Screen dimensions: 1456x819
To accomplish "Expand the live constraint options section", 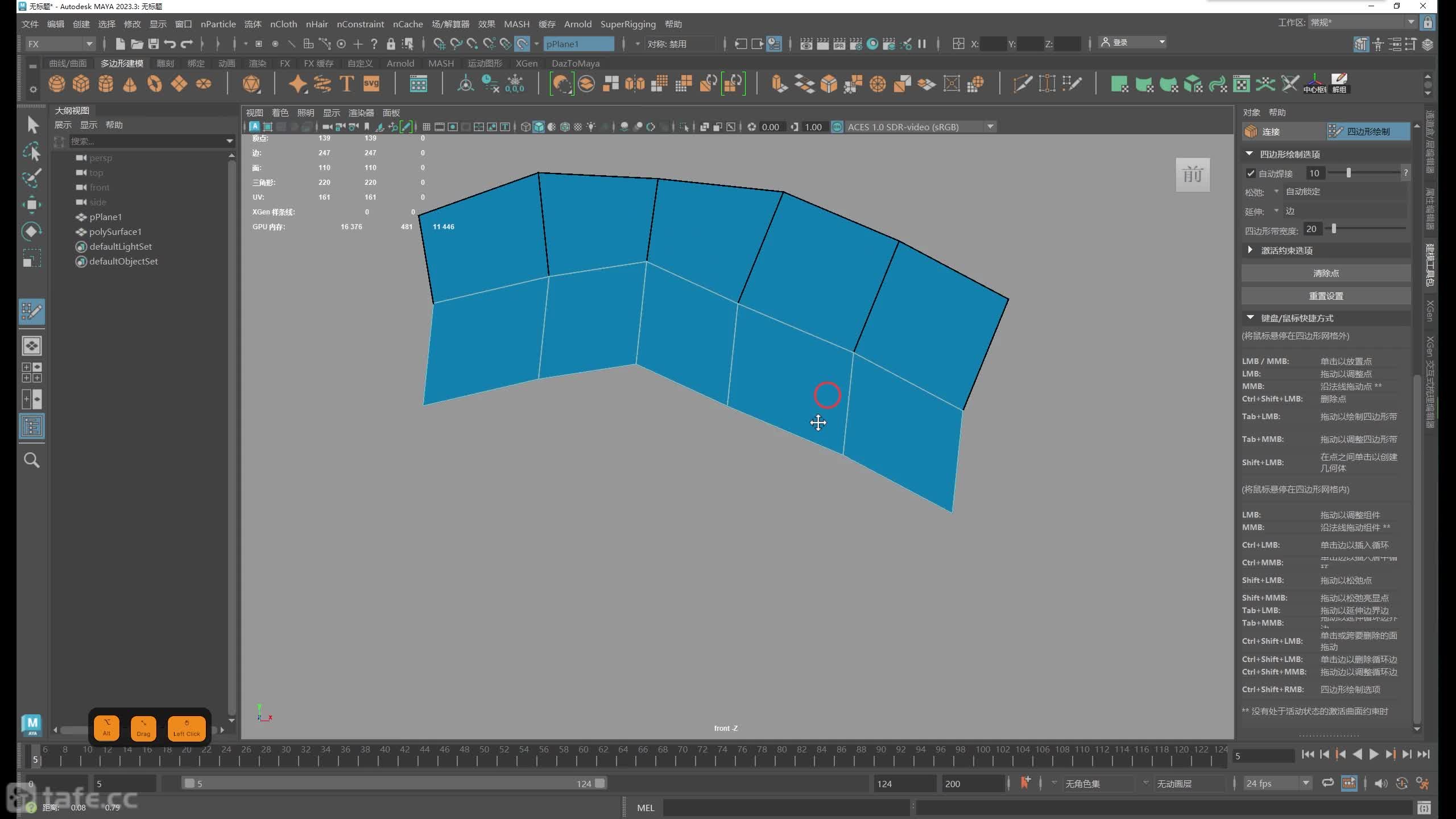I will click(x=1250, y=250).
